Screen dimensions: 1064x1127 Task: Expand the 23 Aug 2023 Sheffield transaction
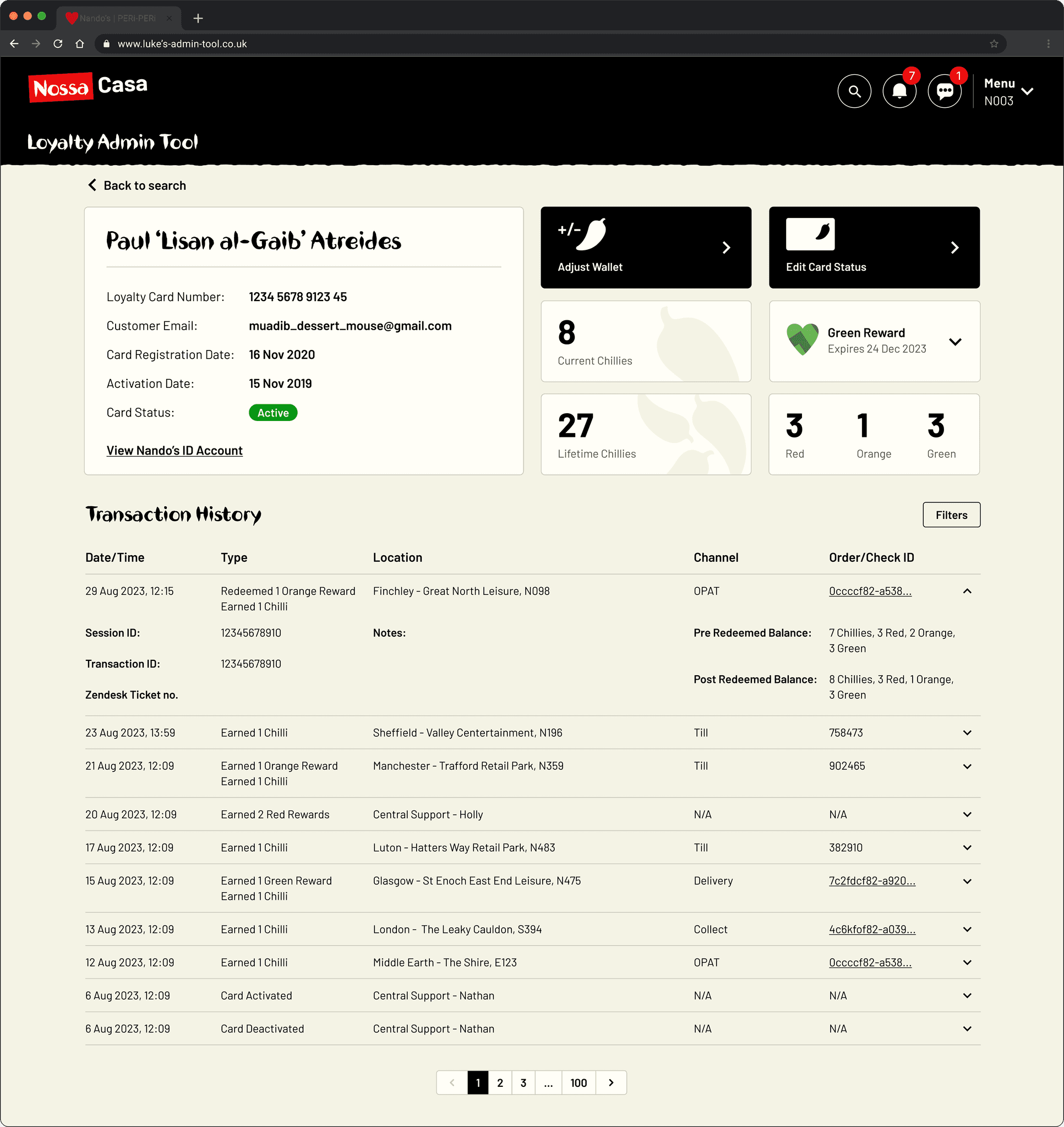pyautogui.click(x=967, y=732)
